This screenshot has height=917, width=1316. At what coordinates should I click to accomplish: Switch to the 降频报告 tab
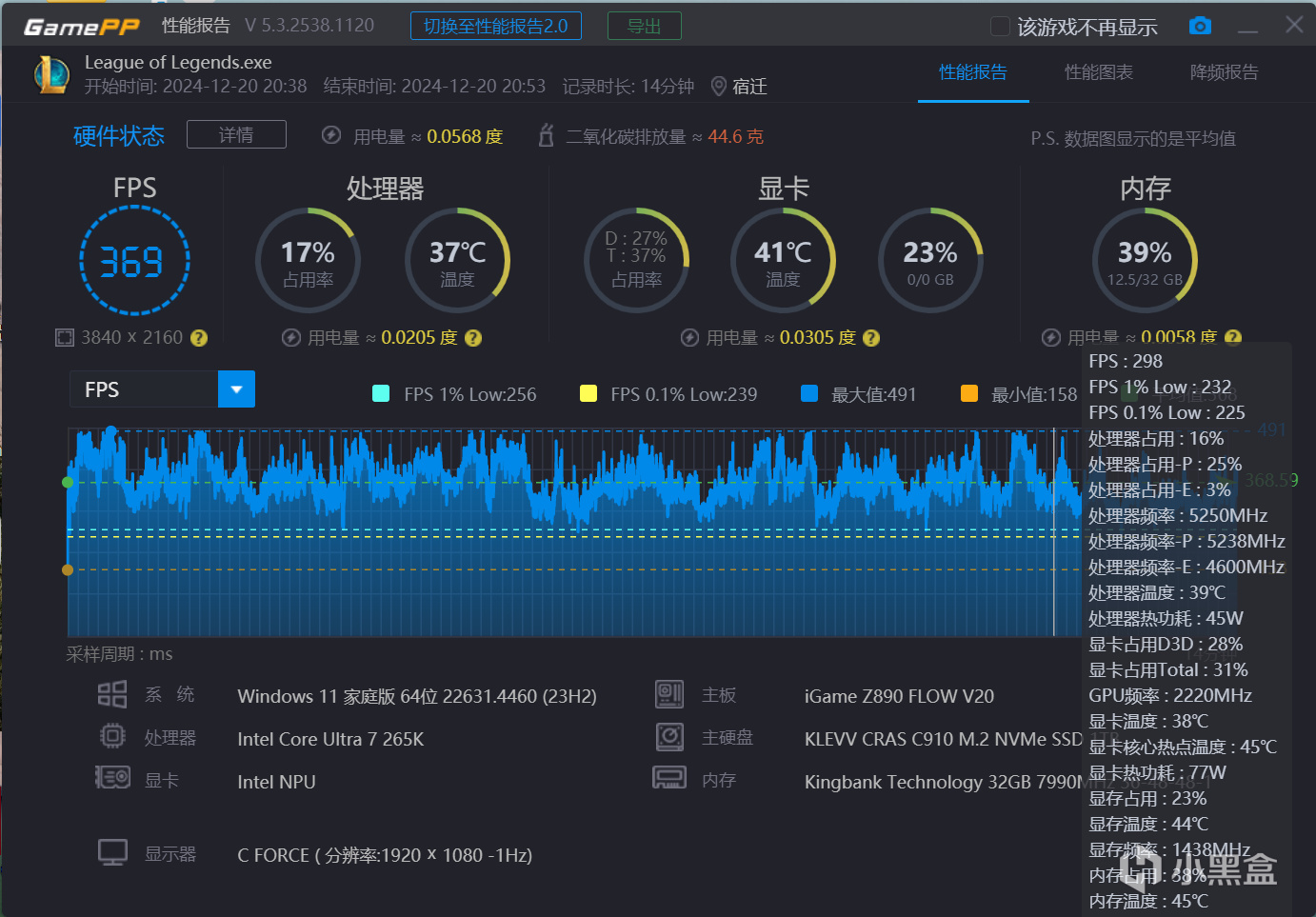pos(1225,72)
